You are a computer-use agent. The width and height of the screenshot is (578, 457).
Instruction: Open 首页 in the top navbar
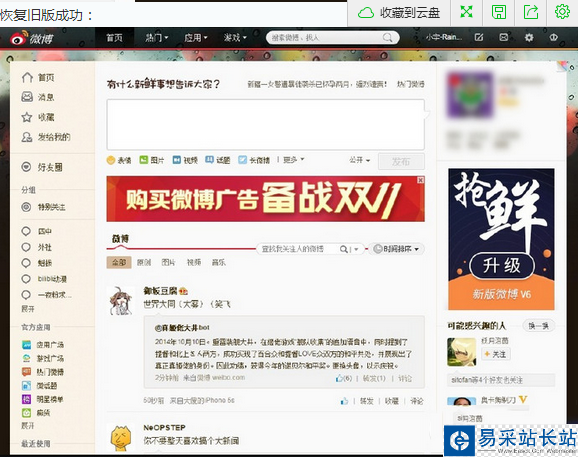[114, 38]
